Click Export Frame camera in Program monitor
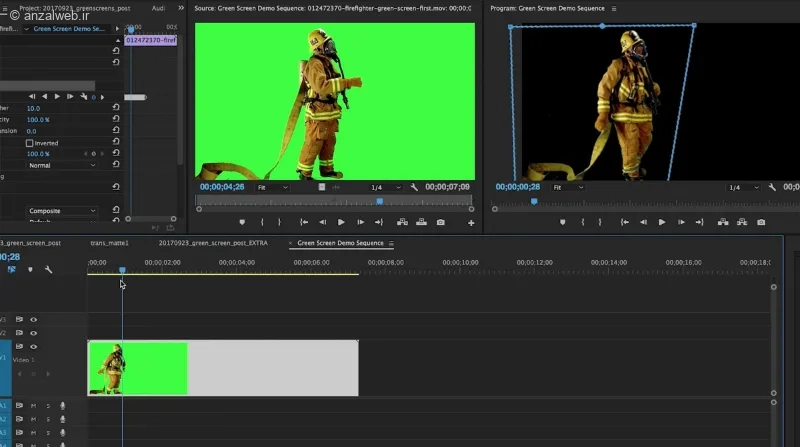 pos(761,222)
